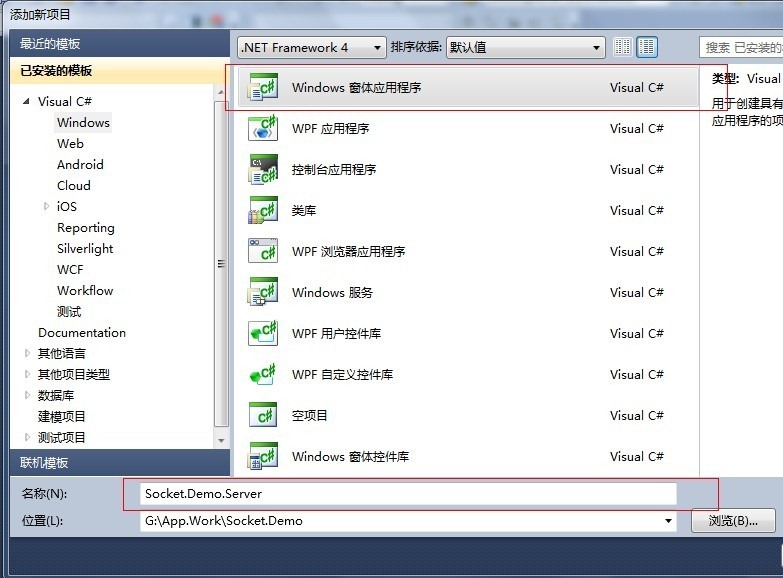Click the 控制台应用程序 template name
This screenshot has height=578, width=783.
[334, 169]
